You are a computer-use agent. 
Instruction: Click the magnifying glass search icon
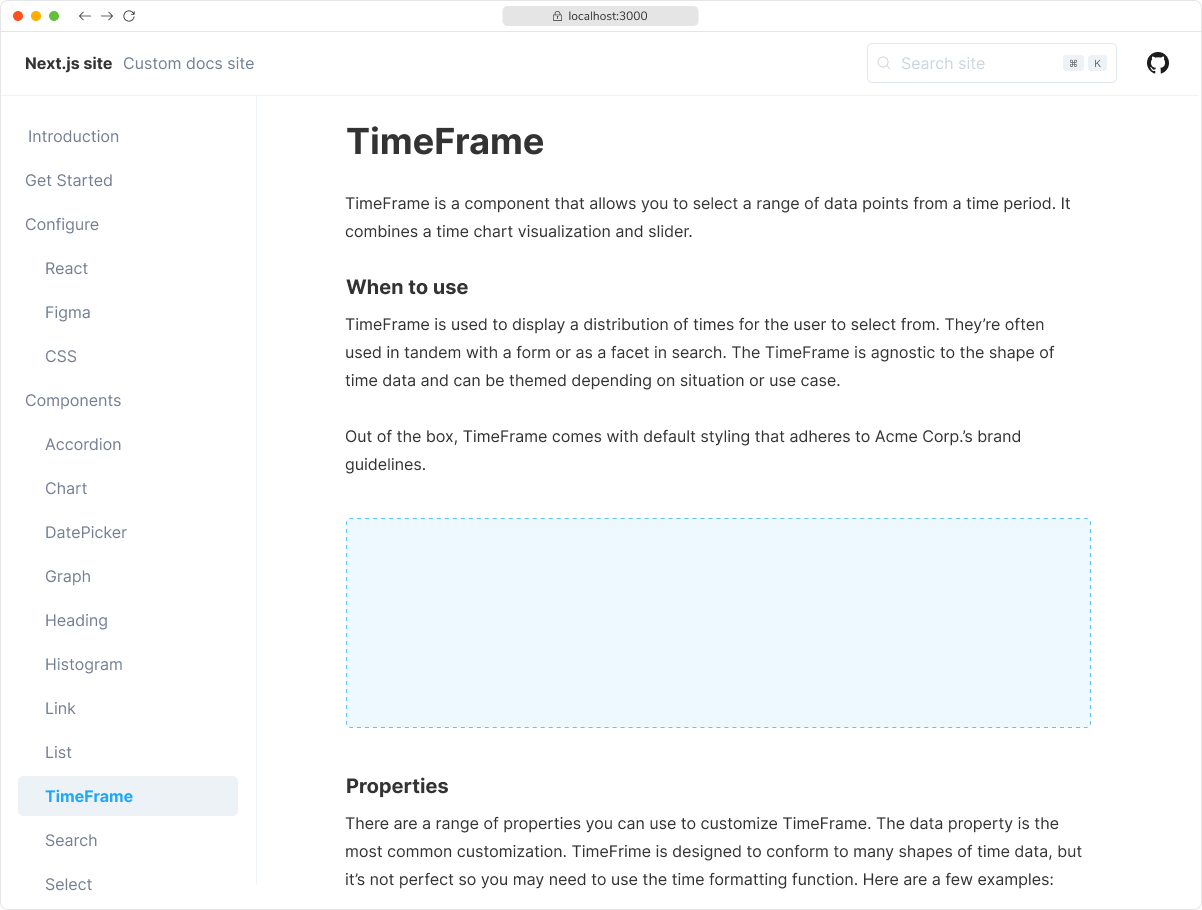click(884, 63)
